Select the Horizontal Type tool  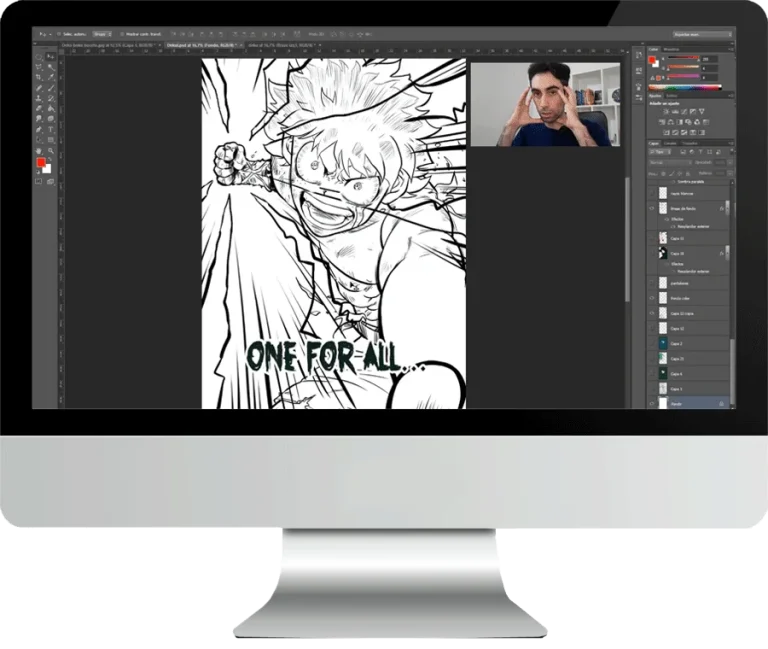[50, 129]
